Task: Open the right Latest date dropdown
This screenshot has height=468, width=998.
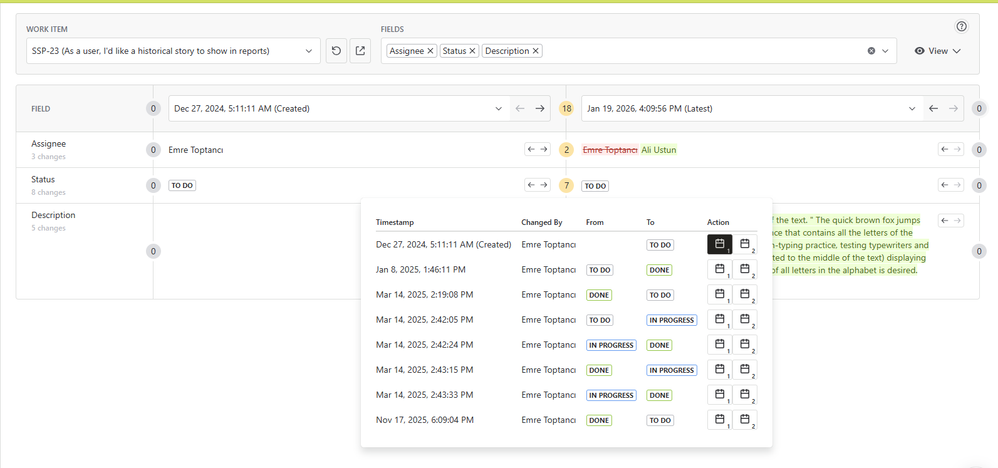Action: click(x=752, y=109)
